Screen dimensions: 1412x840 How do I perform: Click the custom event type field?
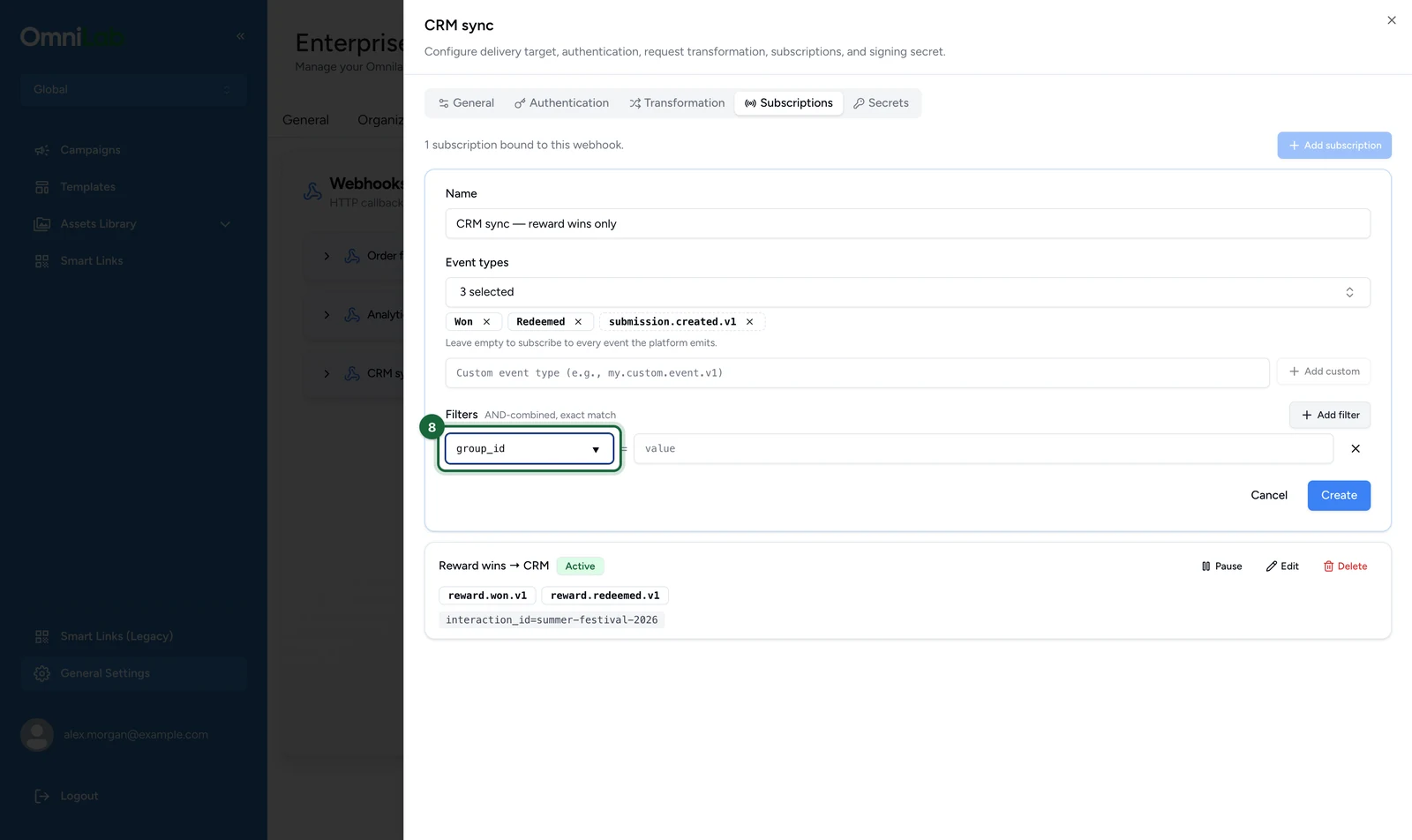857,373
